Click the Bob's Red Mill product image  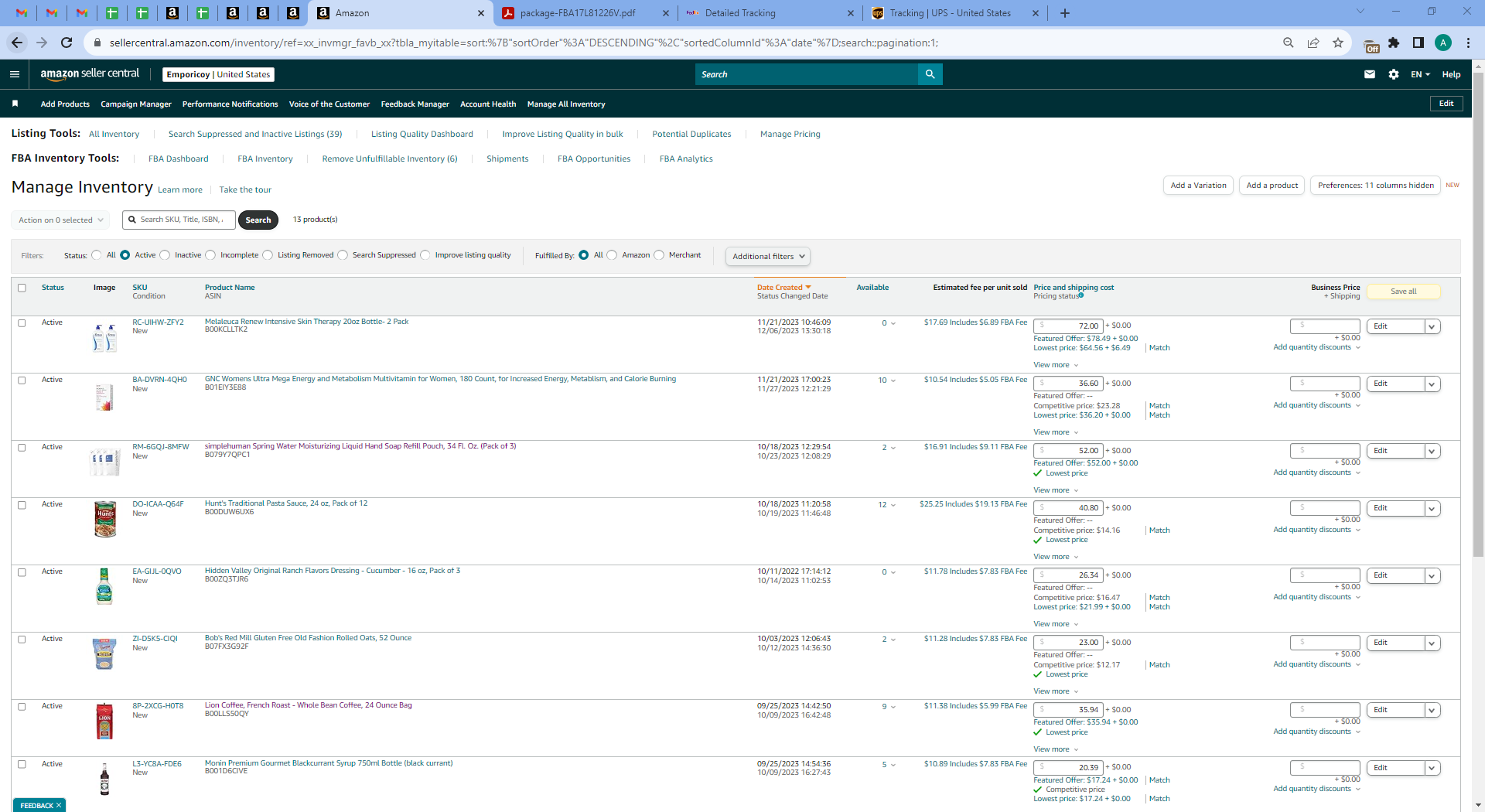point(104,653)
